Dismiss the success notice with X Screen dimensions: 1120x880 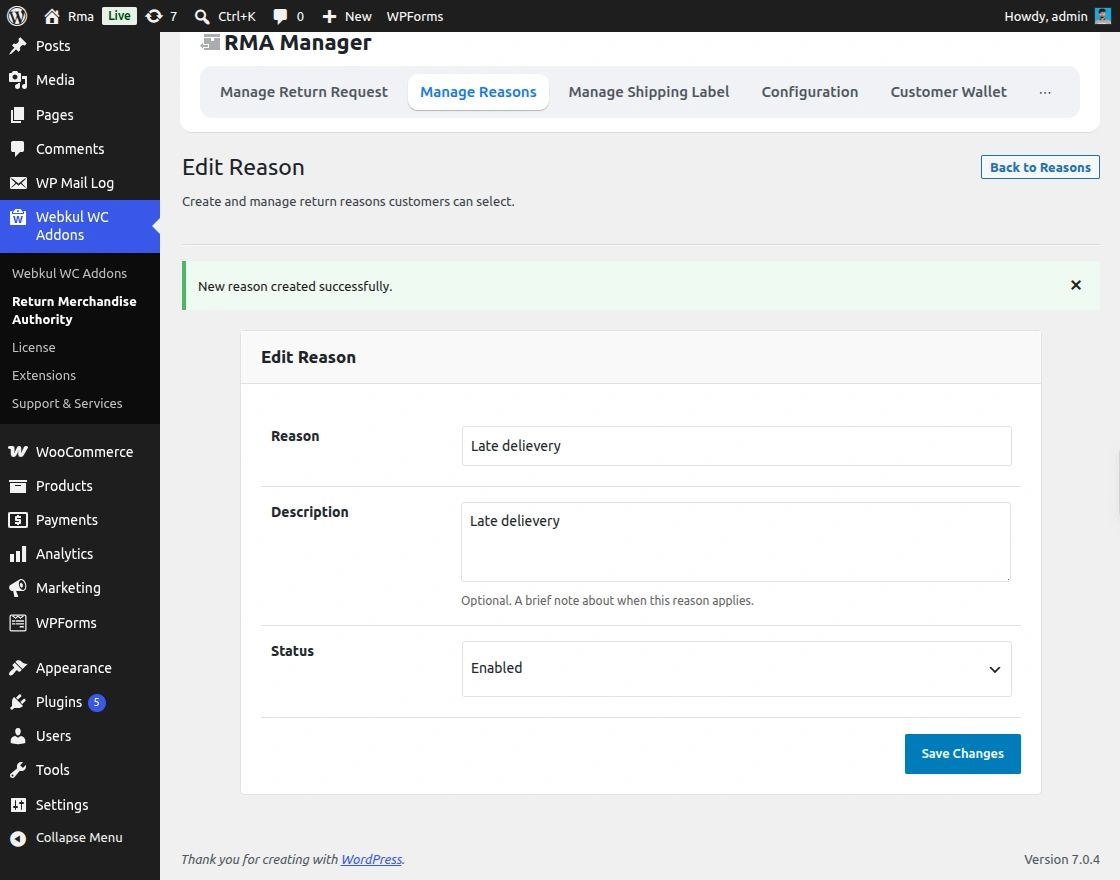[x=1076, y=285]
